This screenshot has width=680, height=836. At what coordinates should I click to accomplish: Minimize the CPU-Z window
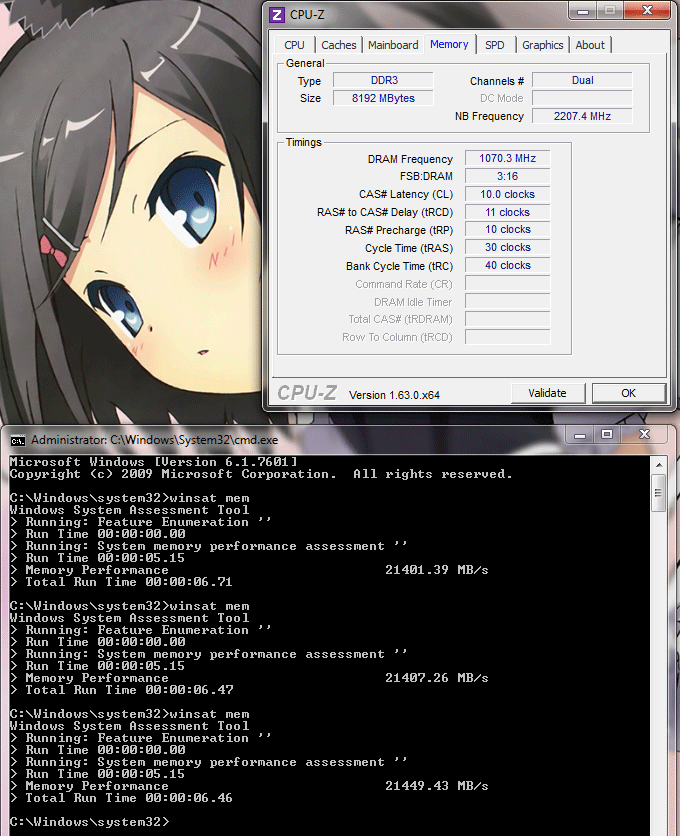pyautogui.click(x=583, y=11)
